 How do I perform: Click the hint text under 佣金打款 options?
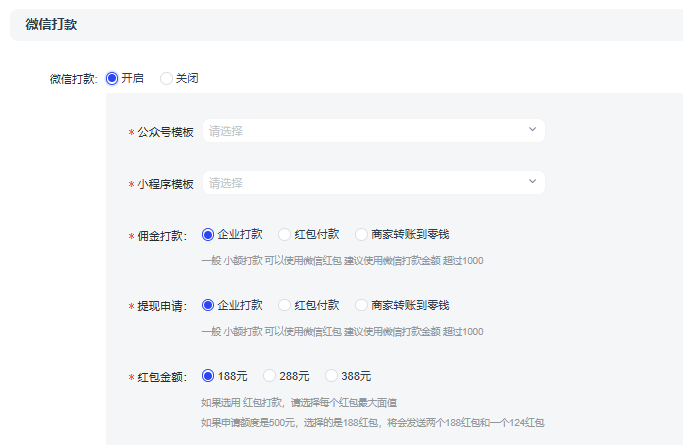point(342,261)
